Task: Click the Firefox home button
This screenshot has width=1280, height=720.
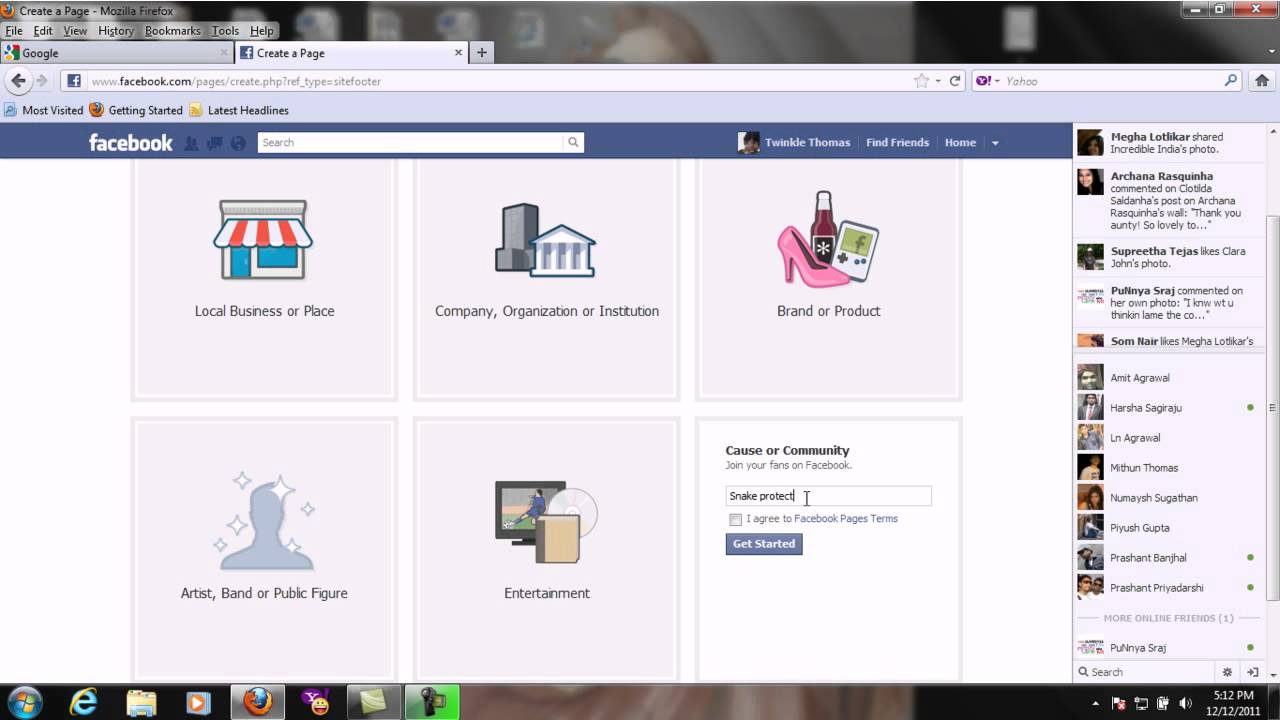Action: click(1262, 81)
